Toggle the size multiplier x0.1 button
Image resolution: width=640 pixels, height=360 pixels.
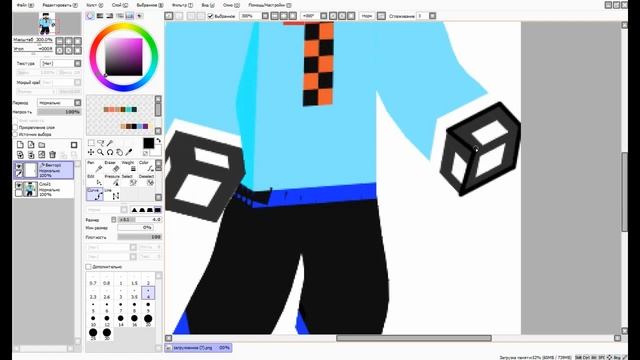[x=124, y=220]
